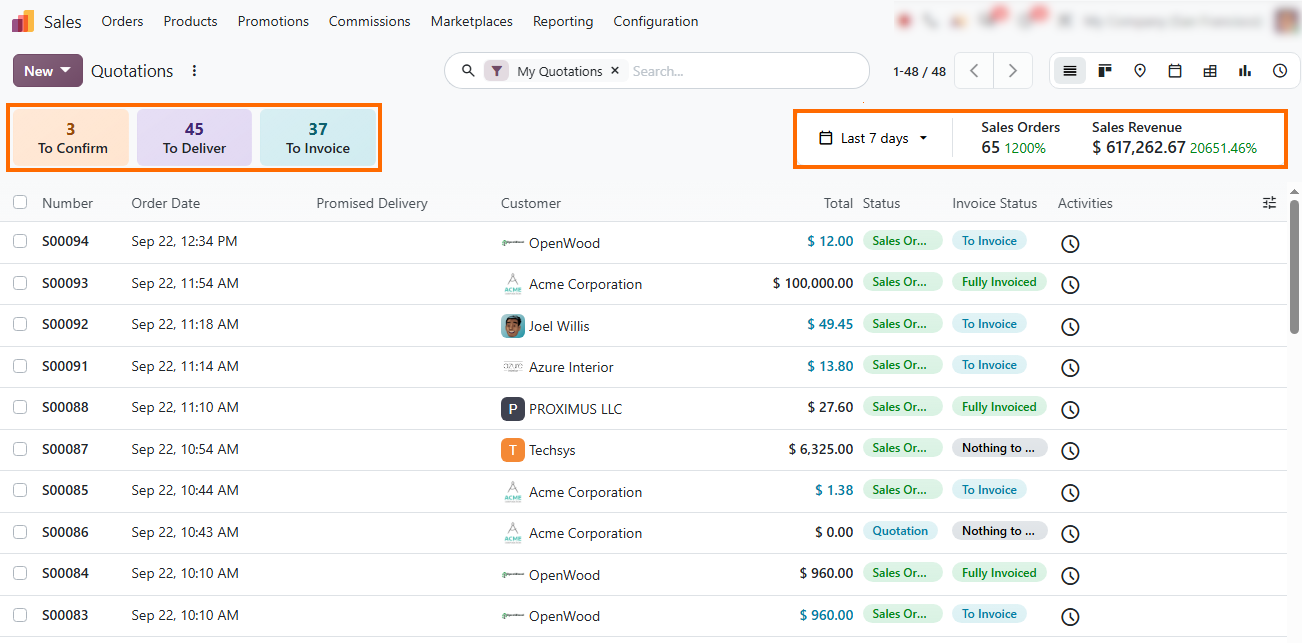The width and height of the screenshot is (1302, 643).
Task: Open the Products menu
Action: tap(190, 21)
